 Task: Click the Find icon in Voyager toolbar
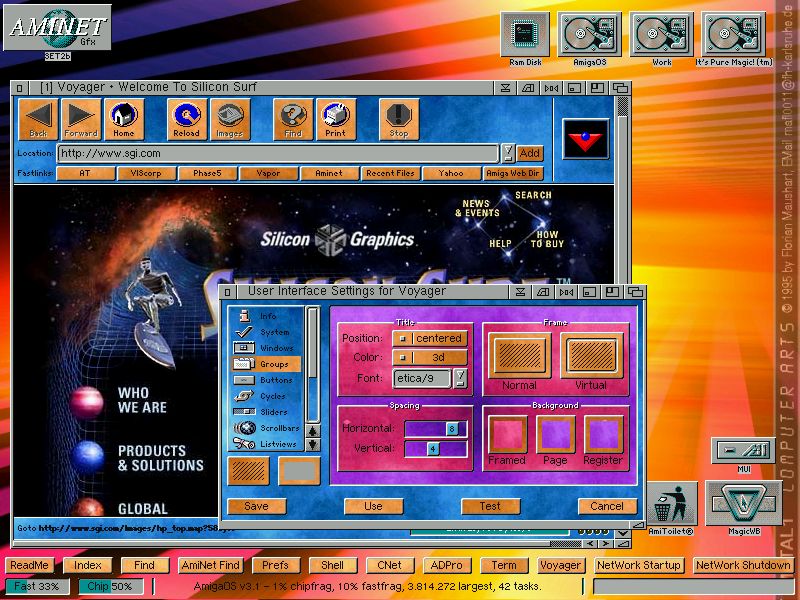point(293,119)
